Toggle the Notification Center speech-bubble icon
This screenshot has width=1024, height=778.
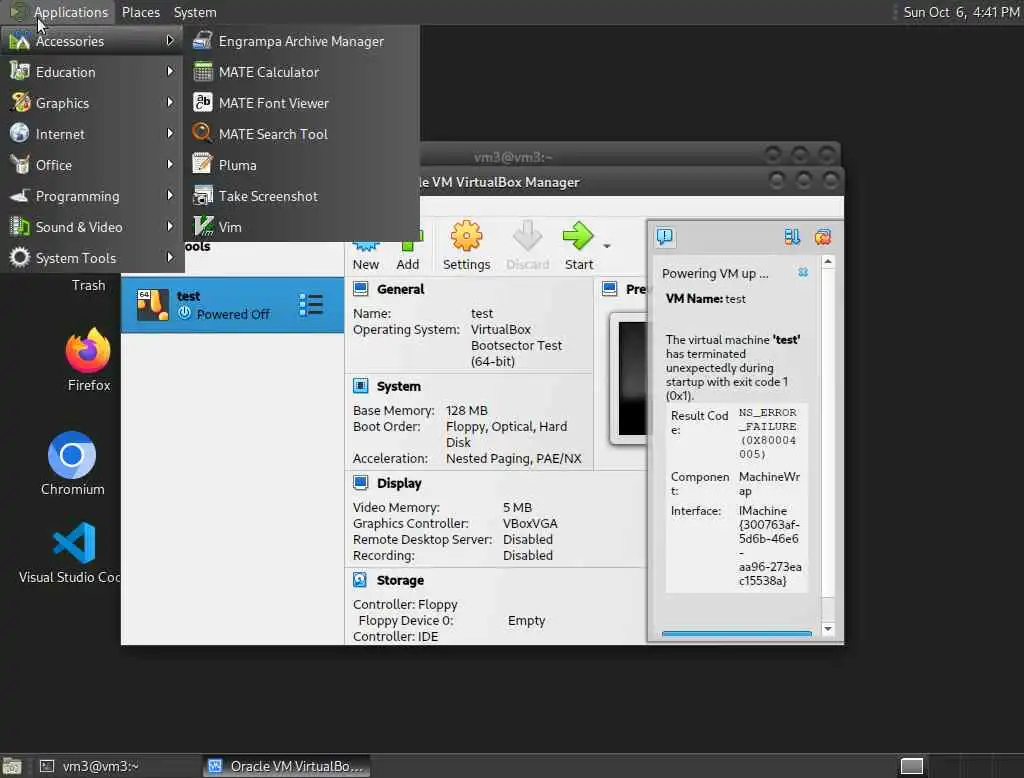coord(665,236)
